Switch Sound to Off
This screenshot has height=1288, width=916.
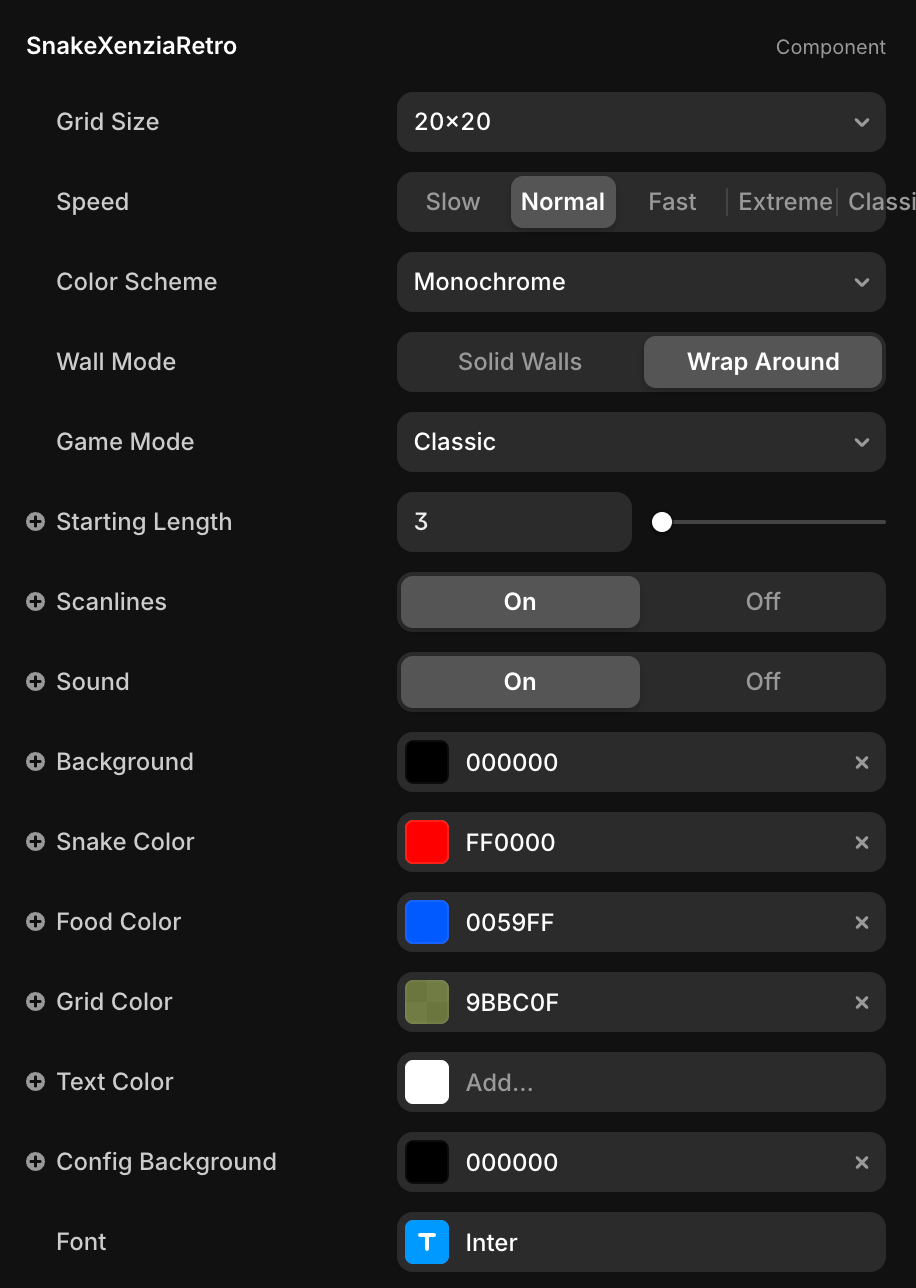(x=762, y=682)
